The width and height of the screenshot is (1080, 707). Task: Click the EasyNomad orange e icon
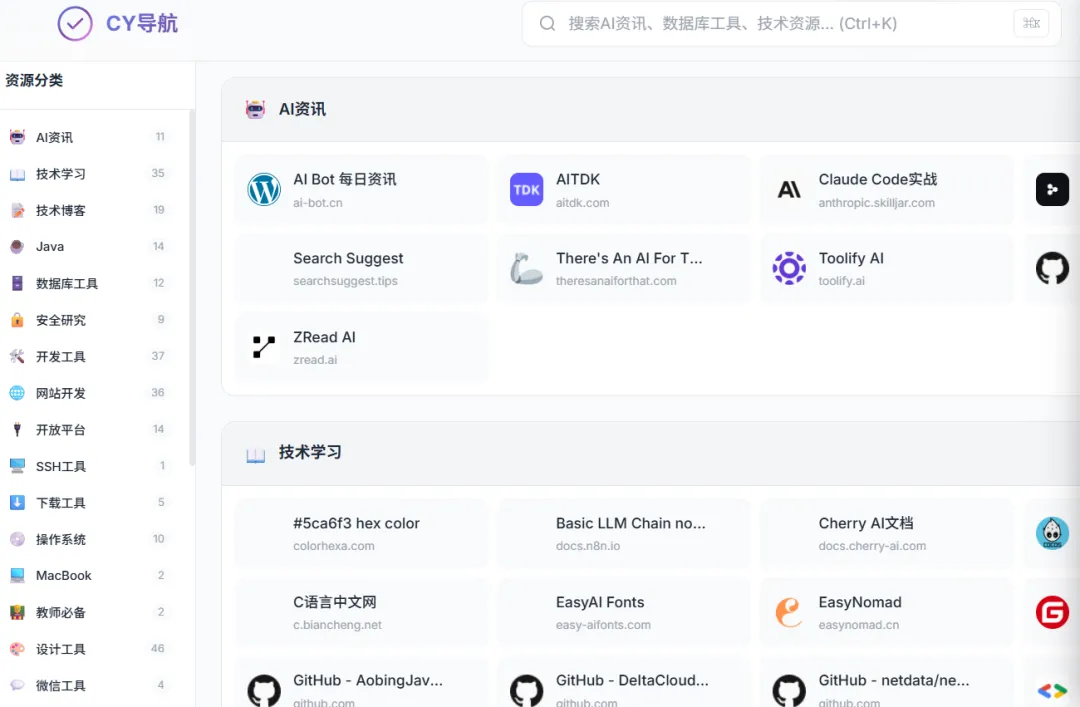point(789,613)
